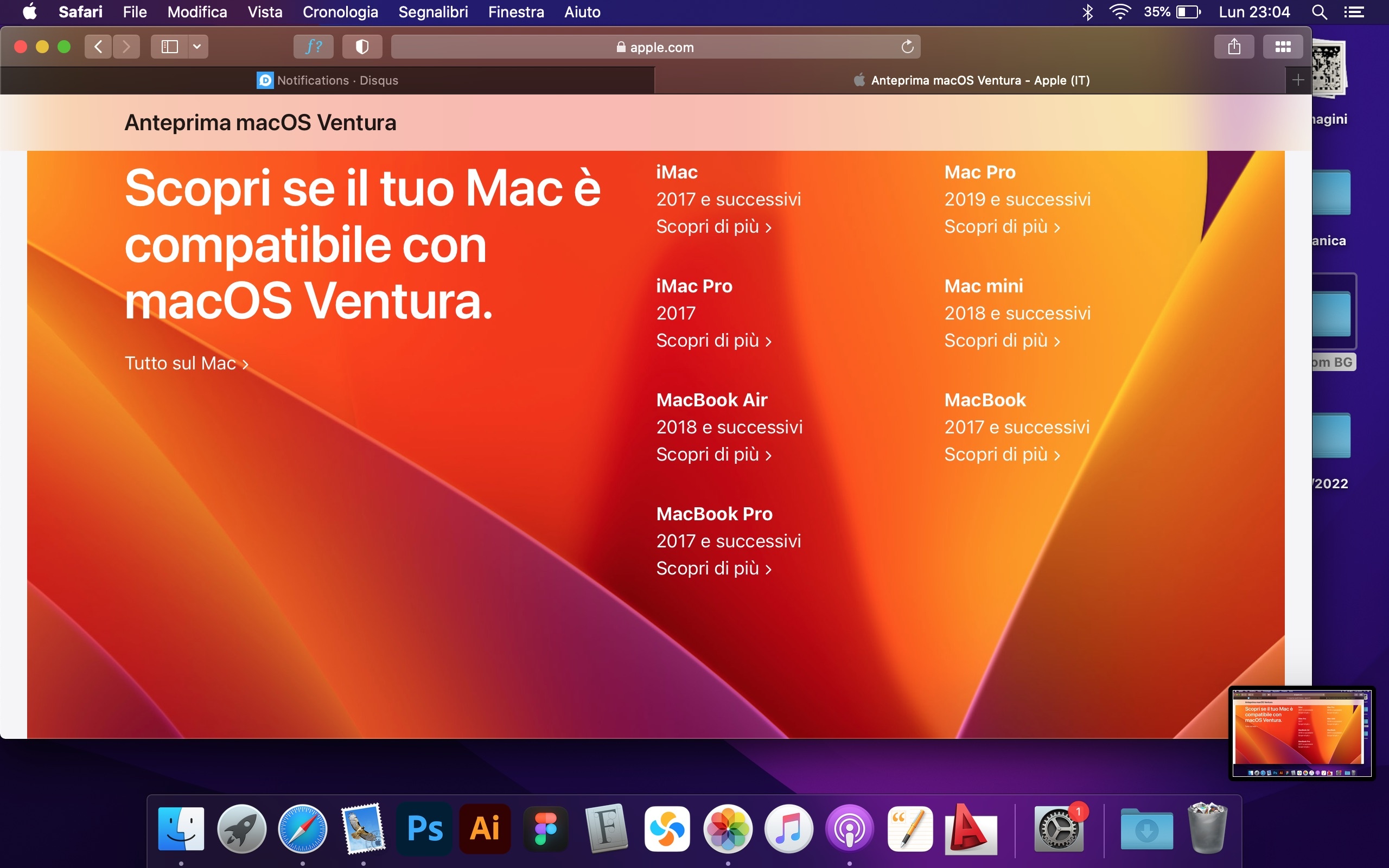Show the tab overview grid
The width and height of the screenshot is (1389, 868).
[x=1283, y=47]
